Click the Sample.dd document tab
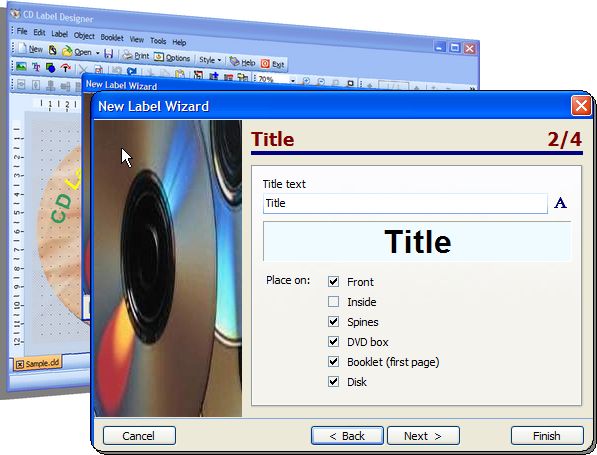 tap(38, 363)
